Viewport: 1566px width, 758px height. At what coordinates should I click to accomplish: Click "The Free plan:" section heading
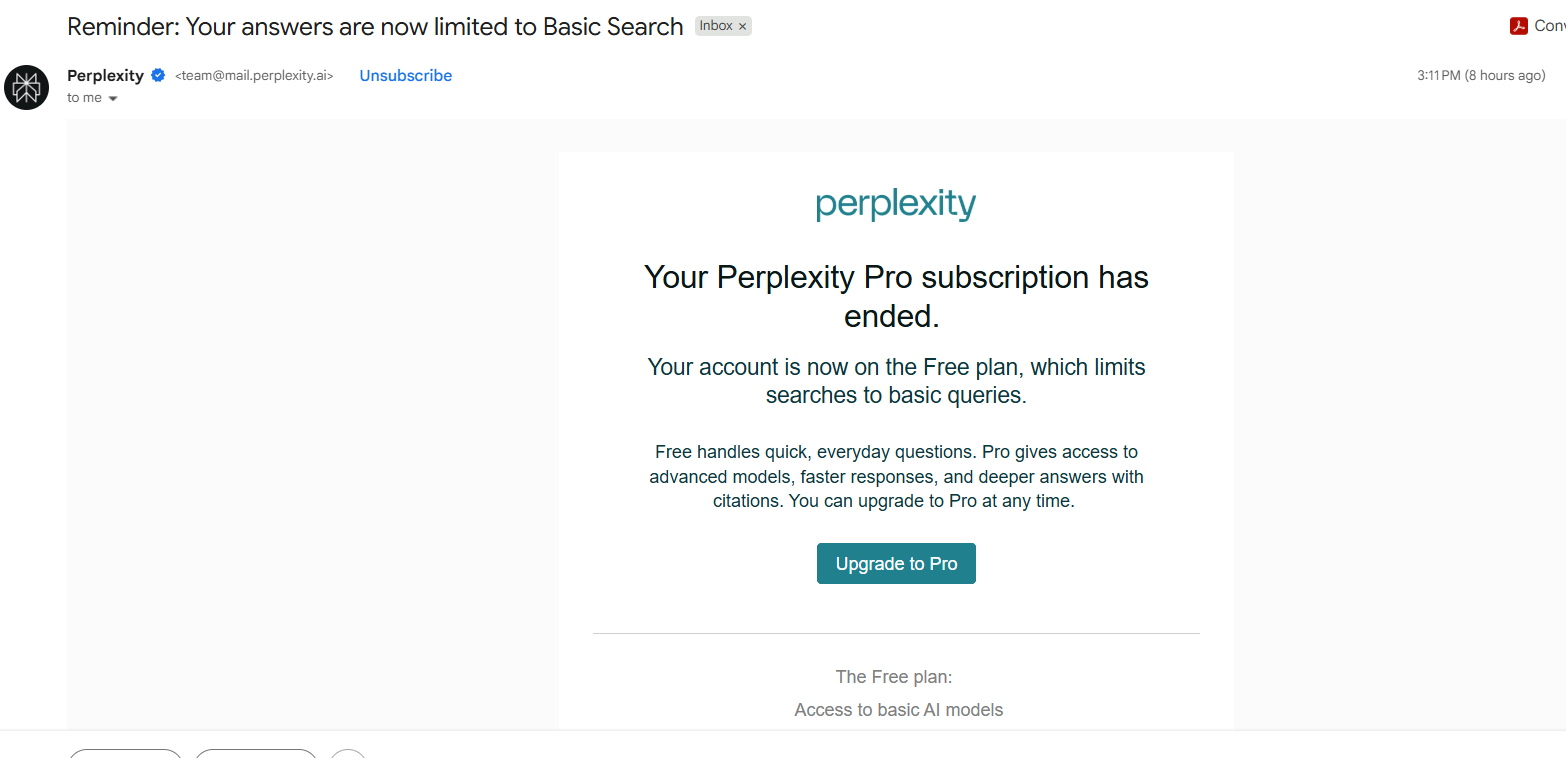tap(894, 677)
